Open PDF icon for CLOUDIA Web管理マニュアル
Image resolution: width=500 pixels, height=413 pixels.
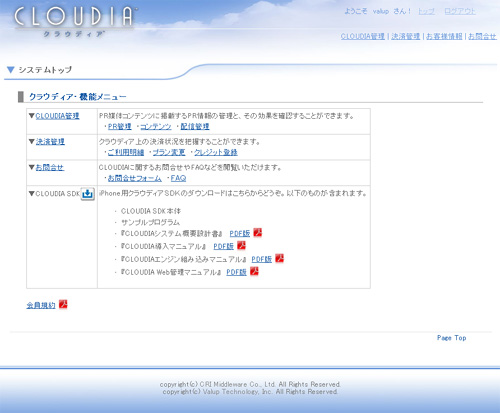coord(254,271)
